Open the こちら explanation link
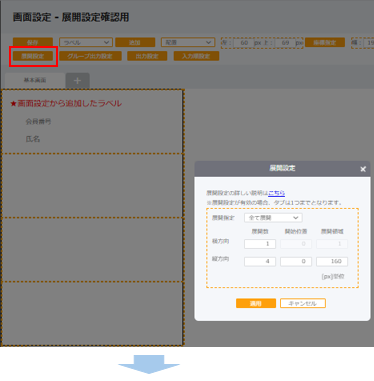 coord(277,193)
